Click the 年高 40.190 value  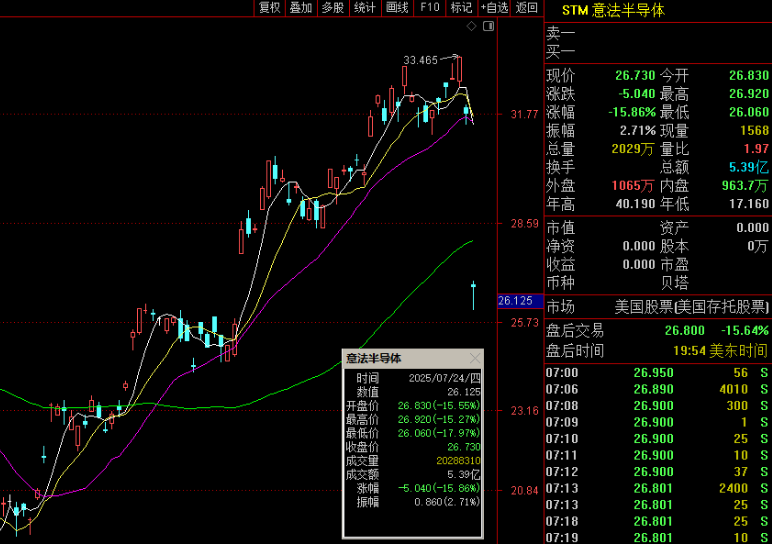[635, 204]
